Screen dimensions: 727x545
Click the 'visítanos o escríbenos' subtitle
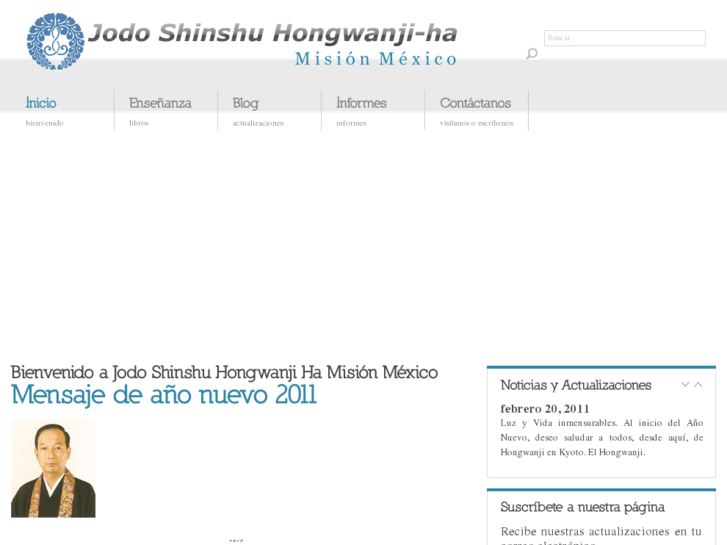[477, 123]
